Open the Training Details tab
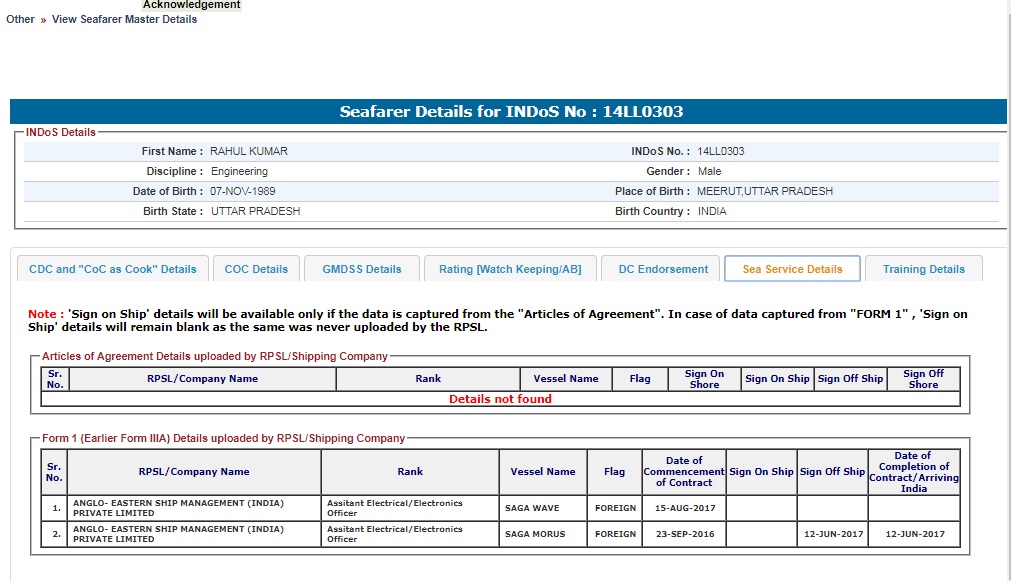 [924, 269]
